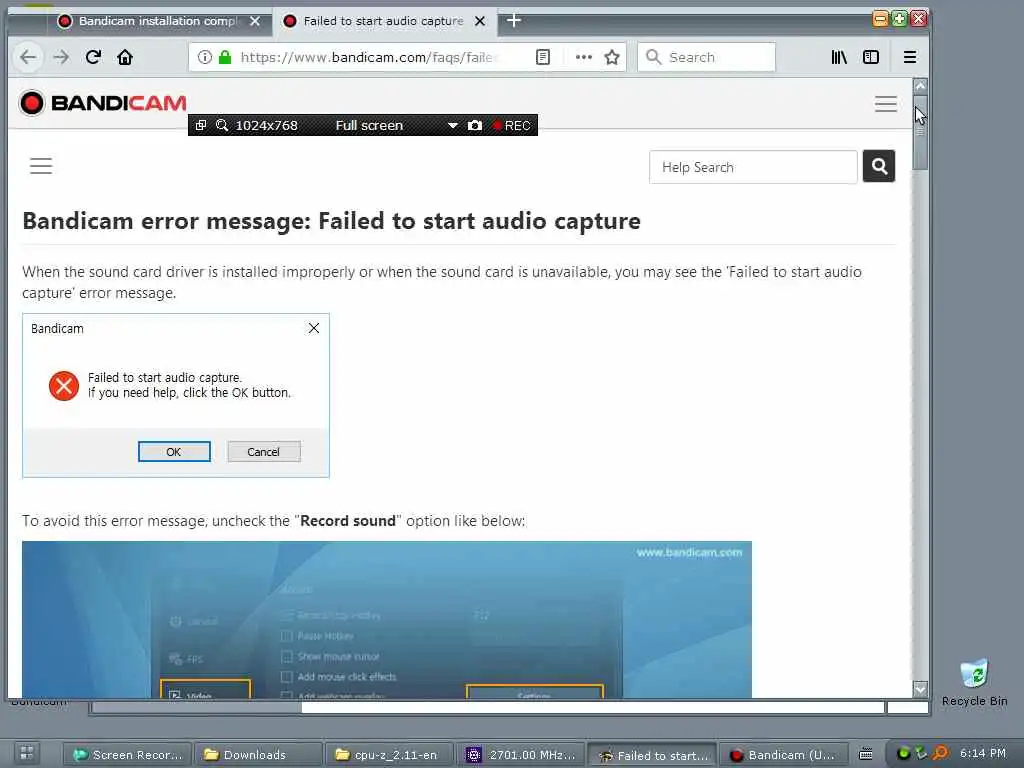Switch to Screen Recorder taskbar item

pos(127,755)
